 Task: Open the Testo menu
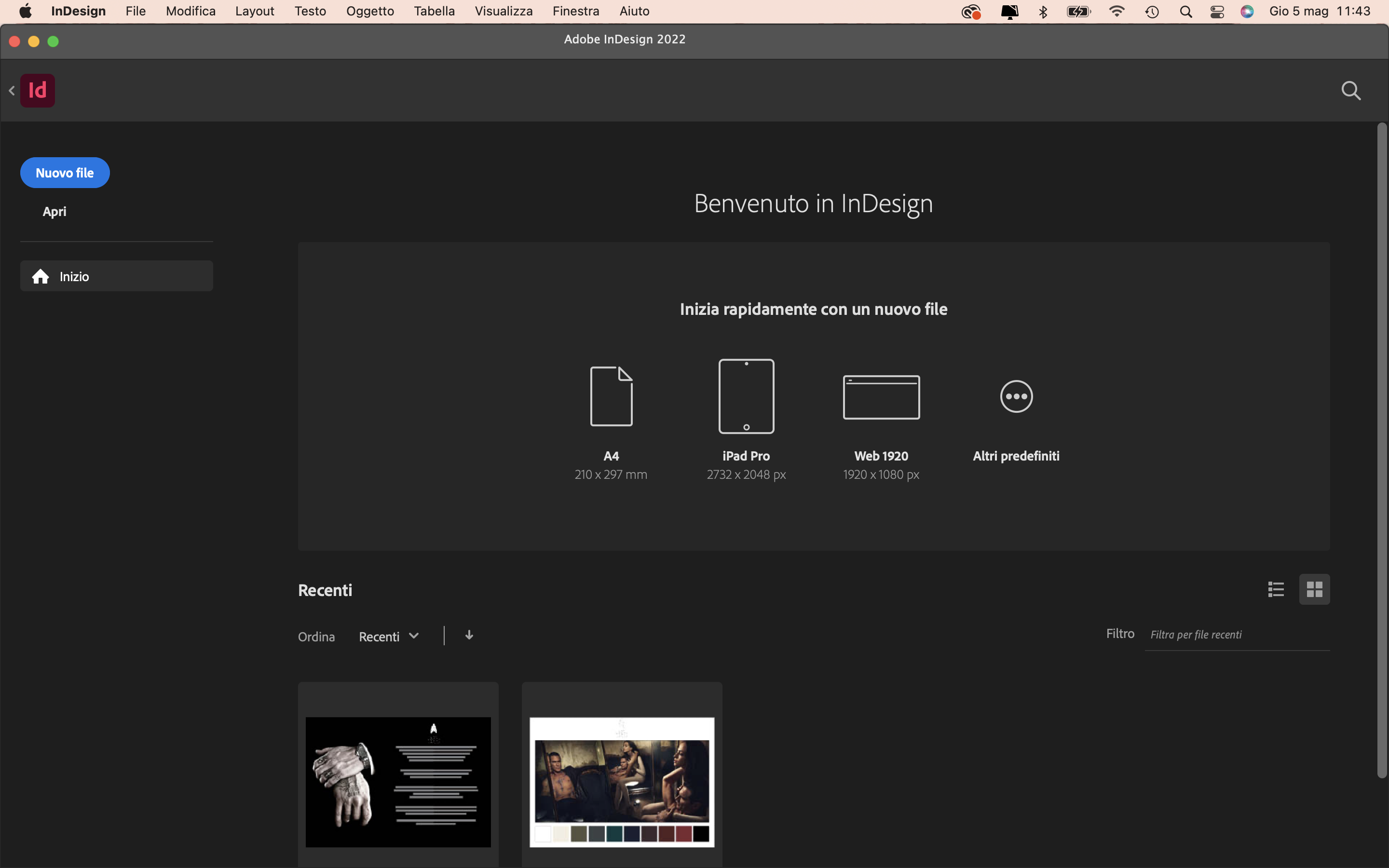coord(311,11)
